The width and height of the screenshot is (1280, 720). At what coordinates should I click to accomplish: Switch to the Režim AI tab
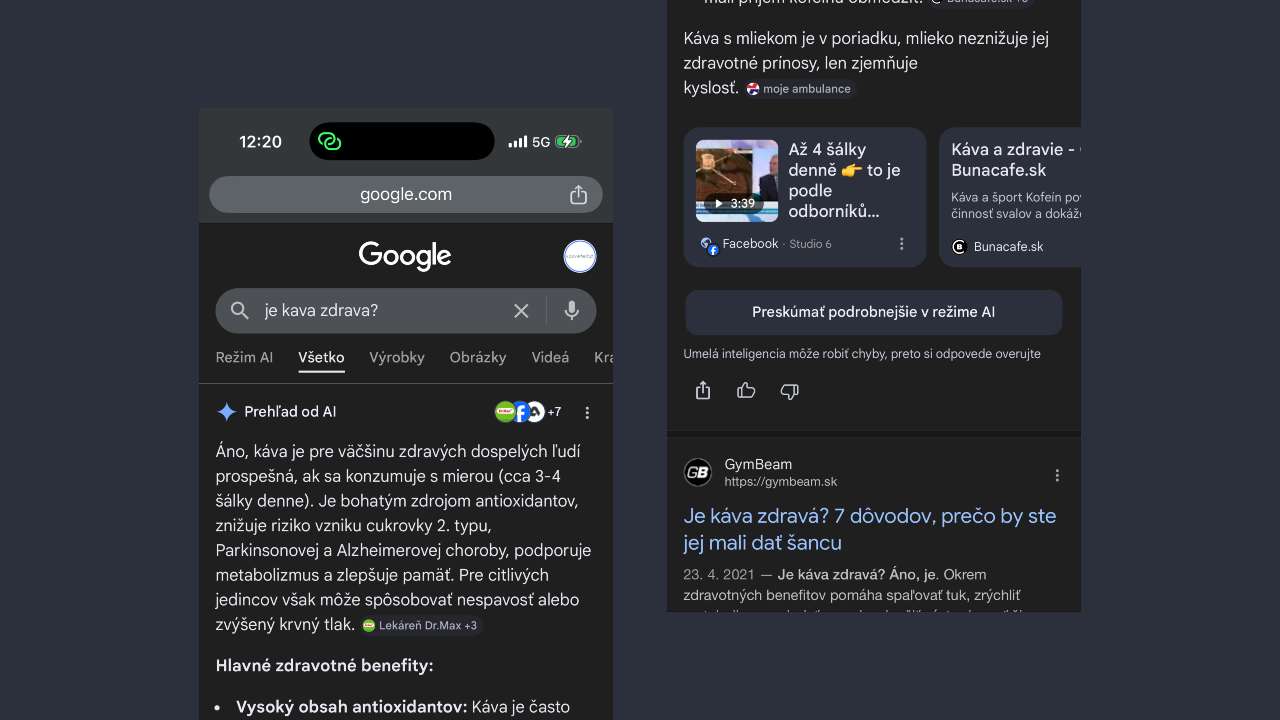[x=244, y=357]
